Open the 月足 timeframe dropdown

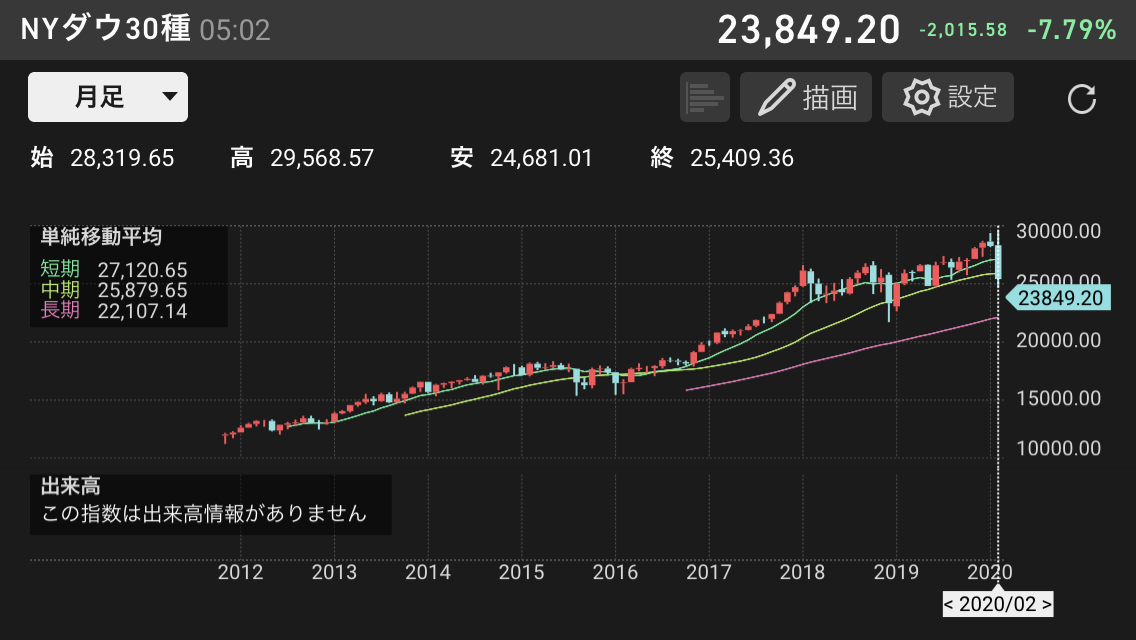point(108,96)
